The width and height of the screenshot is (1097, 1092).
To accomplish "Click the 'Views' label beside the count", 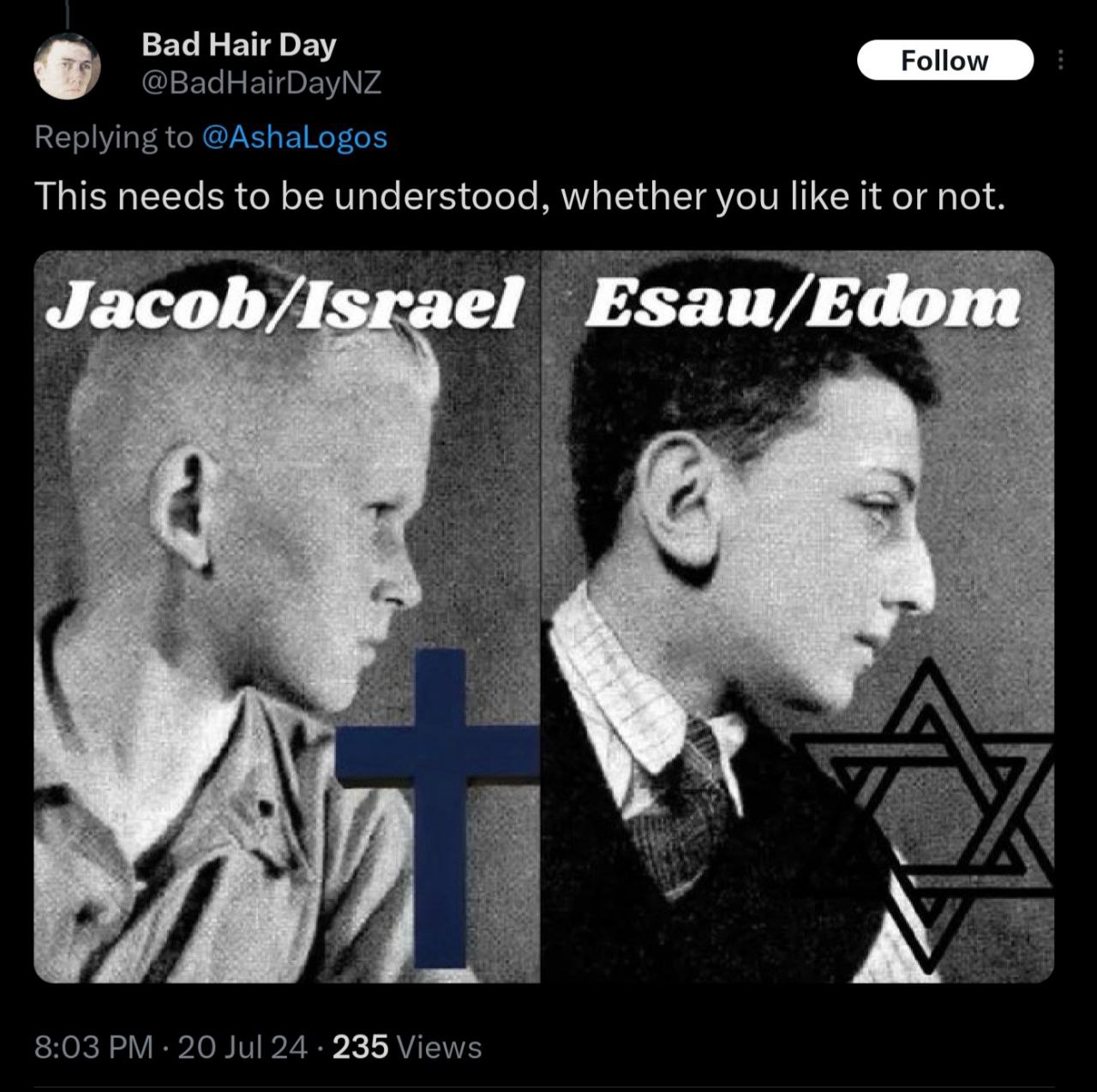I will pyautogui.click(x=440, y=1047).
